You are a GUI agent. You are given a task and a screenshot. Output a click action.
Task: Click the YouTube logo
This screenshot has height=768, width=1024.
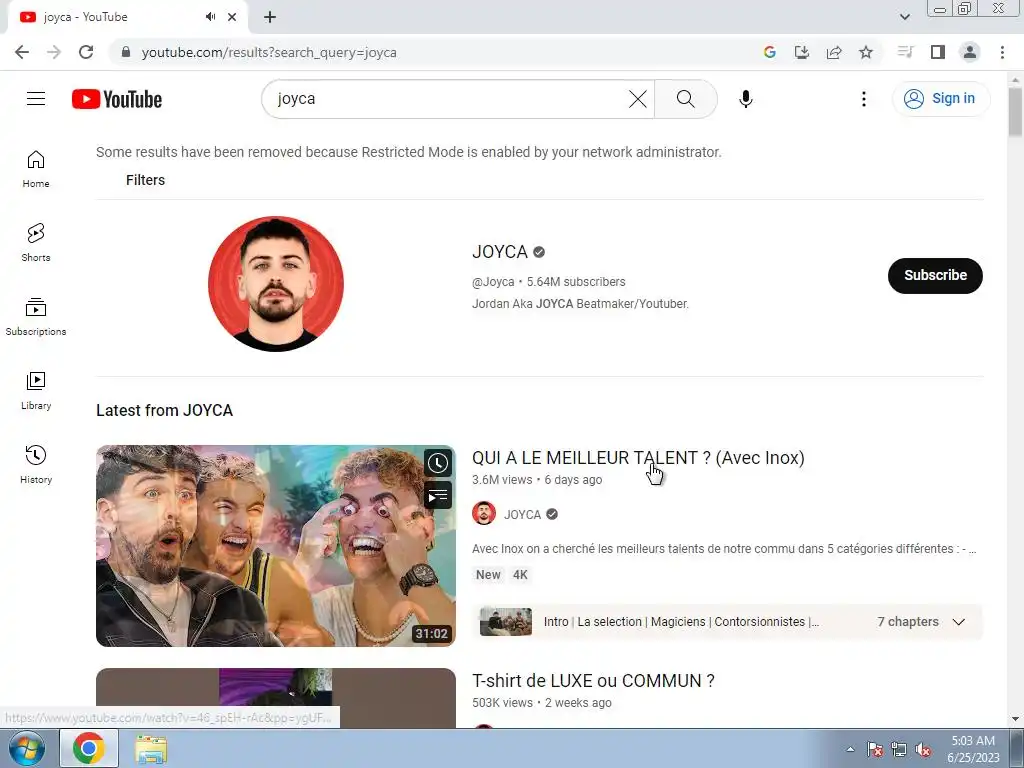(117, 99)
